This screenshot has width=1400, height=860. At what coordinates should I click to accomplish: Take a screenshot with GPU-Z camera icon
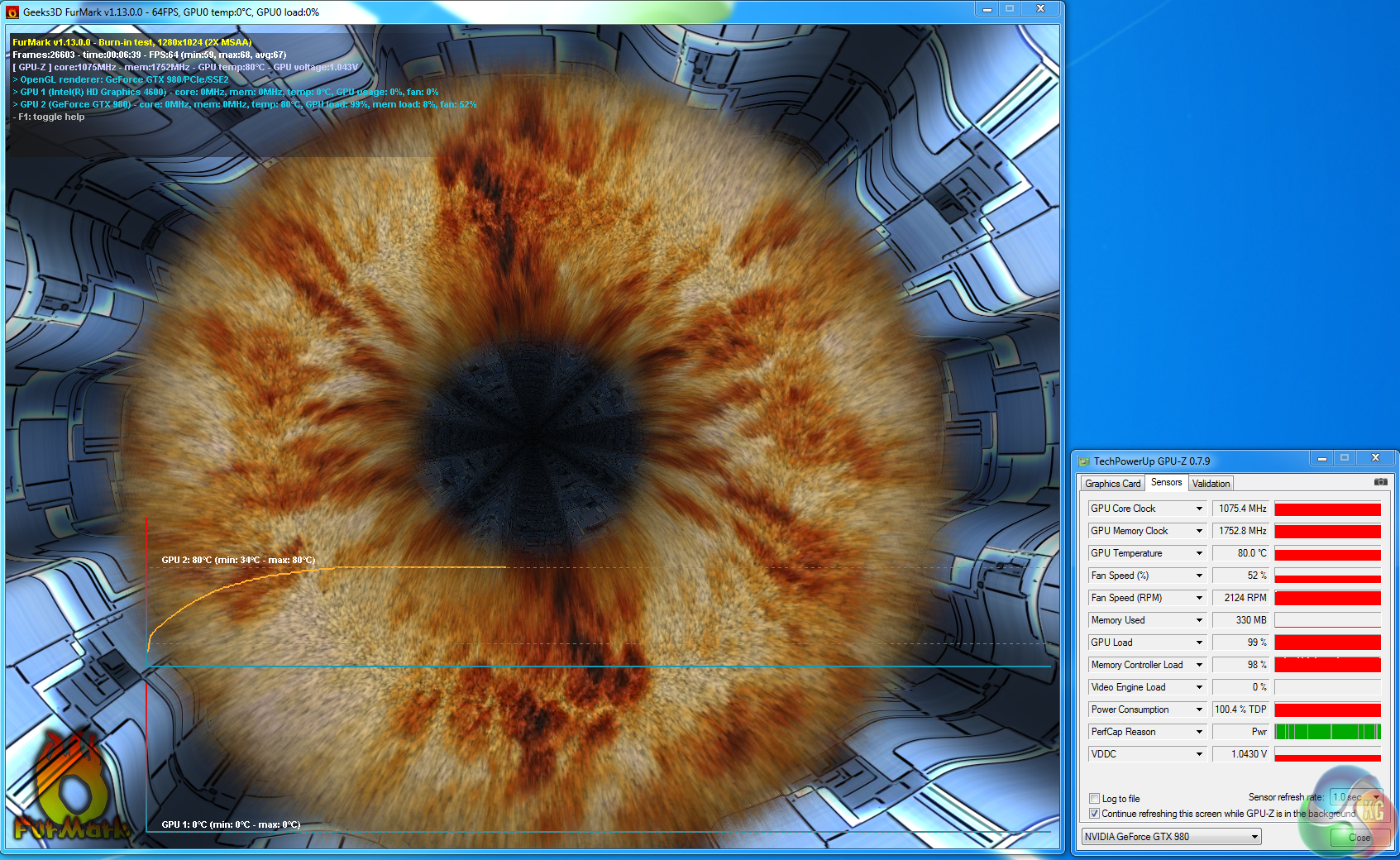coord(1380,482)
